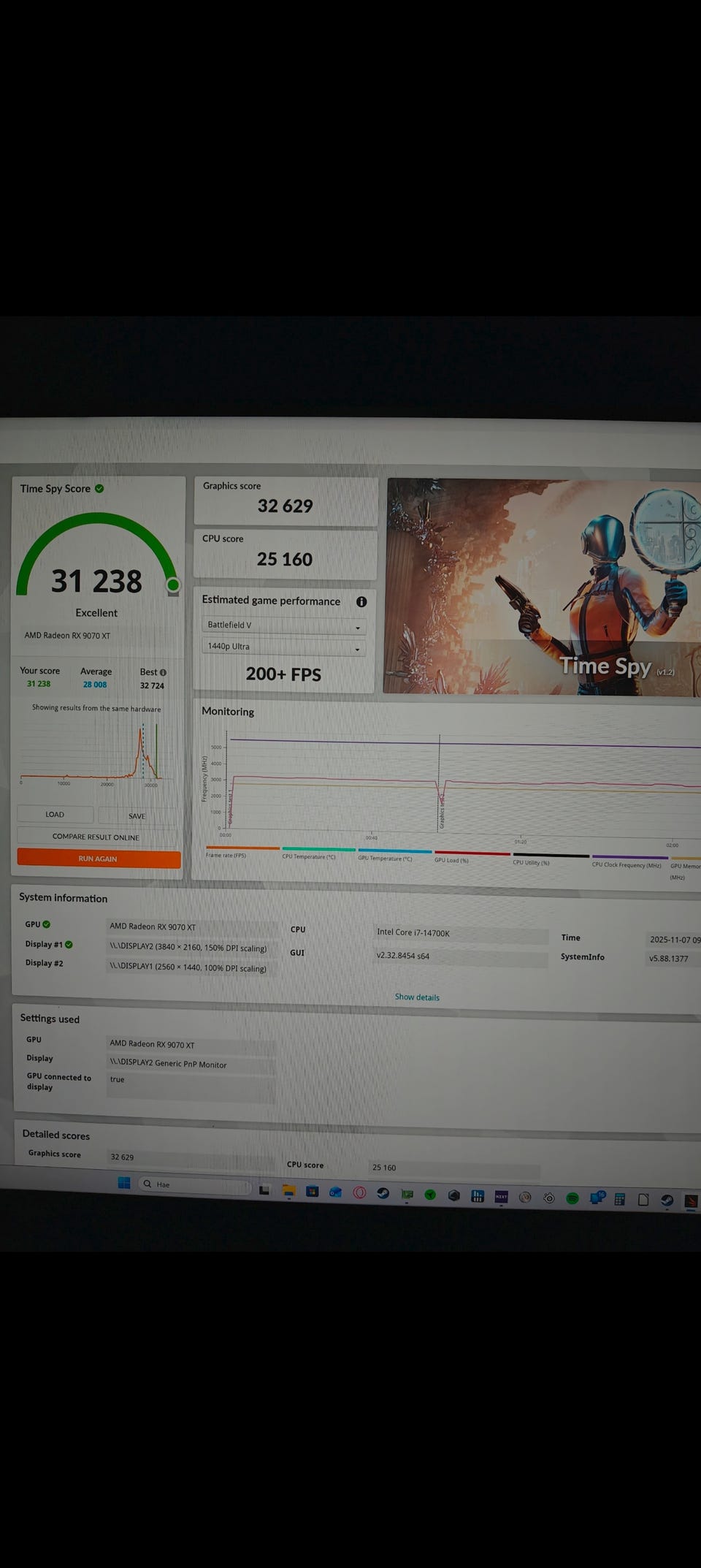Viewport: 701px width, 1568px height.
Task: Open the second Steam icon near taskbar end
Action: pyautogui.click(x=667, y=1200)
